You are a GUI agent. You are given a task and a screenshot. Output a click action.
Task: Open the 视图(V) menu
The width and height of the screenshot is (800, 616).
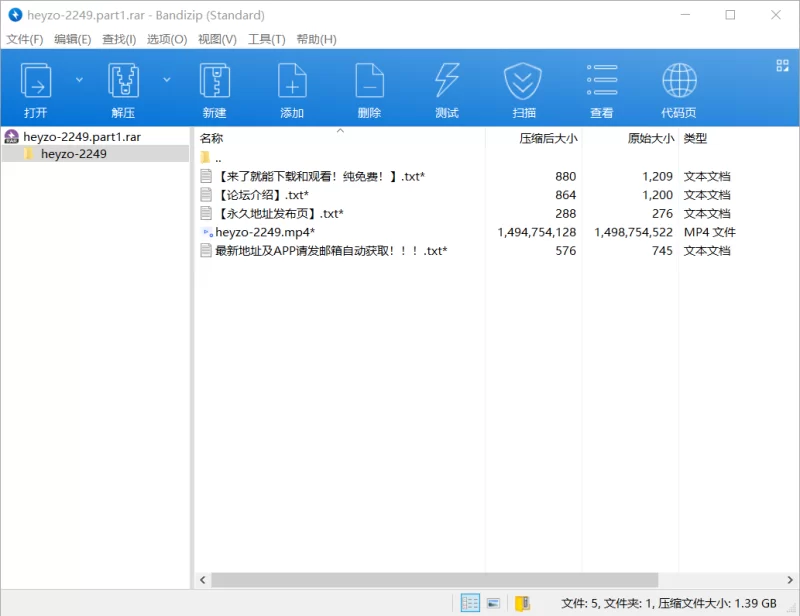coord(217,39)
